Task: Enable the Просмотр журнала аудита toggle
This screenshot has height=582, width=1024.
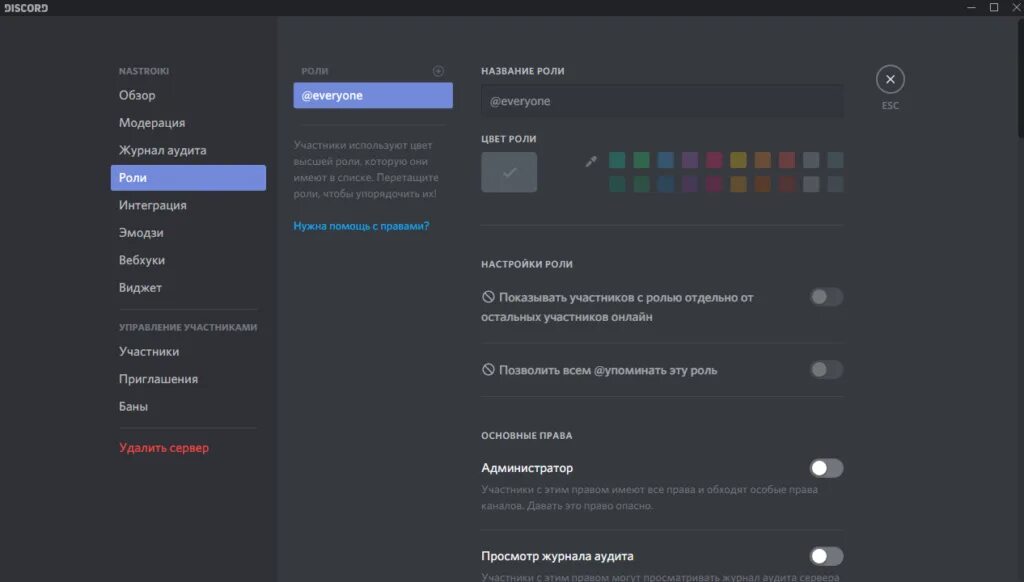Action: click(826, 556)
